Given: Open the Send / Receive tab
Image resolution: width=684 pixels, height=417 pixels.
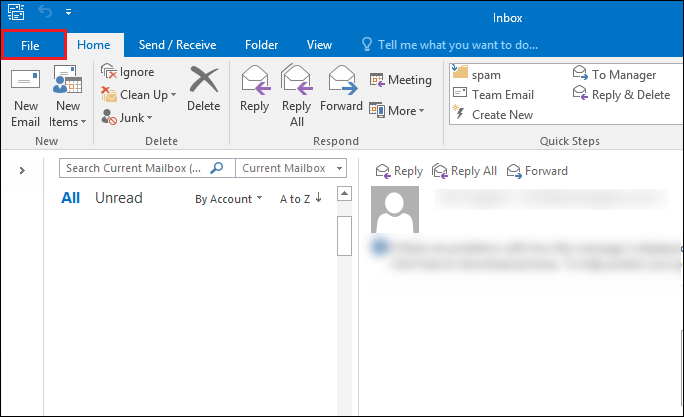Looking at the screenshot, I should pos(177,45).
